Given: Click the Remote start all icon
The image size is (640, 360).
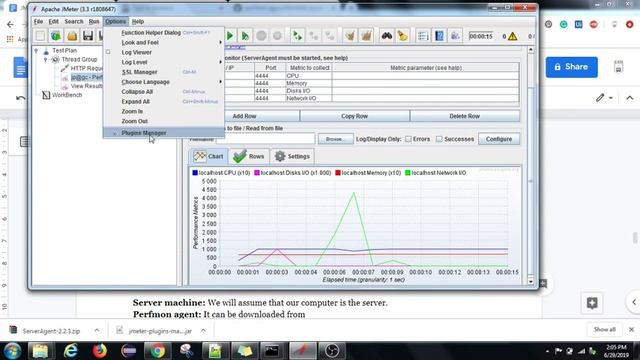Looking at the screenshot, I should click(298, 36).
